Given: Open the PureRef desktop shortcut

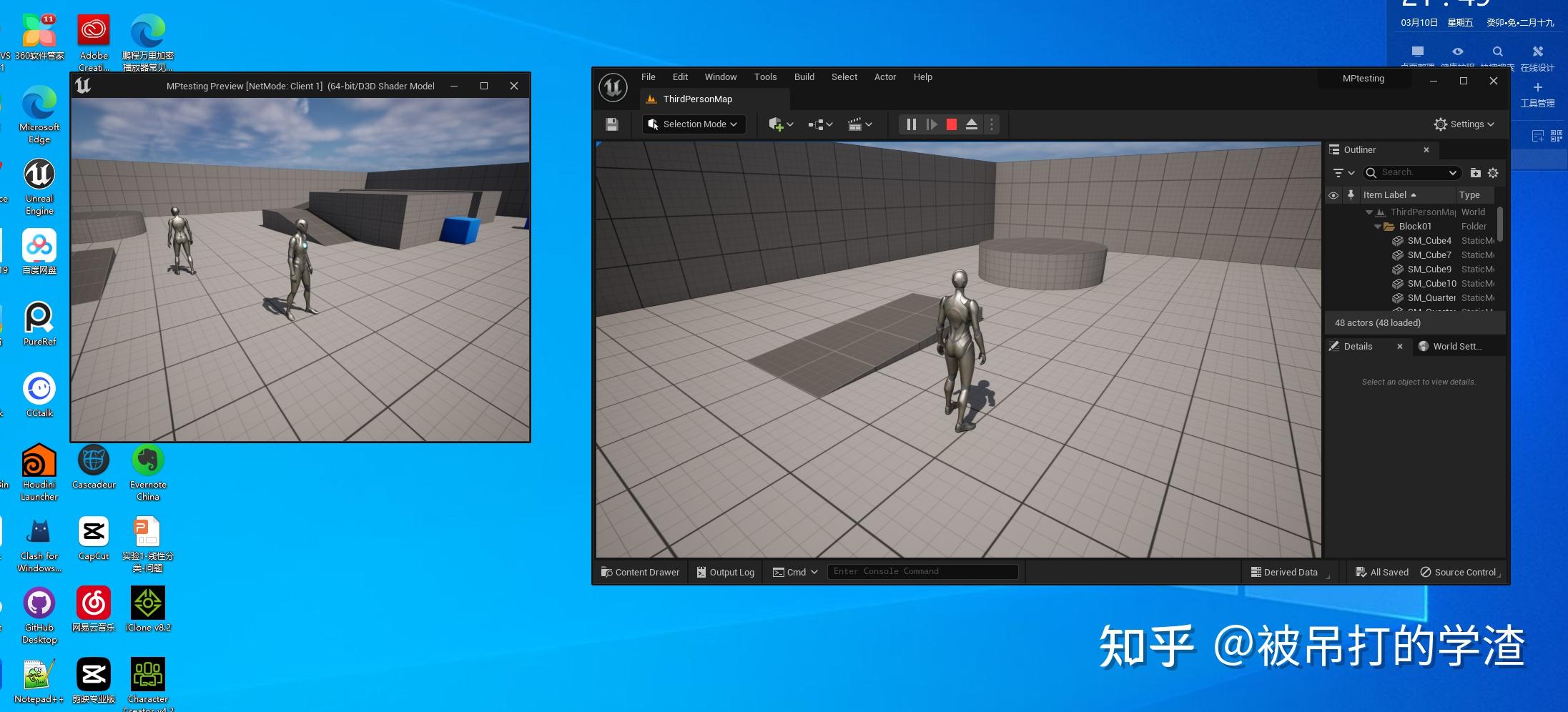Looking at the screenshot, I should [39, 323].
